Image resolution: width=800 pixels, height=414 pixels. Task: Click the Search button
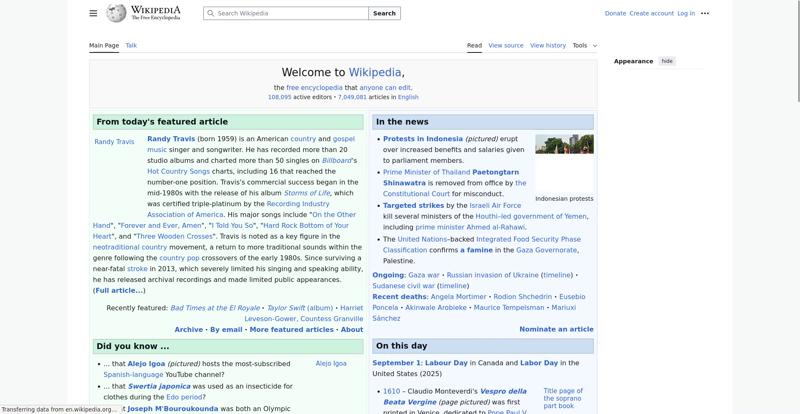pos(384,13)
